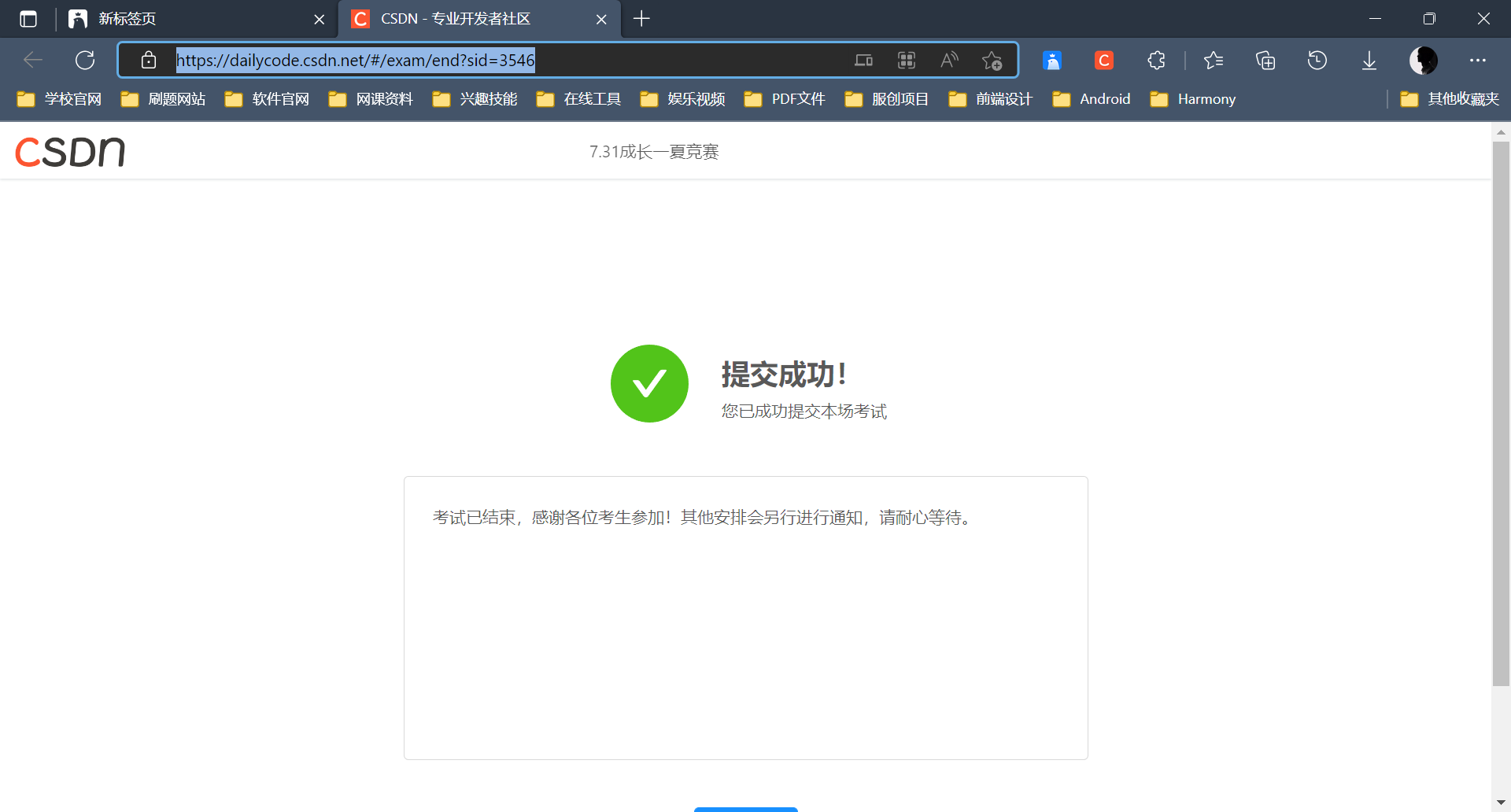Open the Favorites list
Viewport: 1511px width, 812px height.
coord(1214,60)
